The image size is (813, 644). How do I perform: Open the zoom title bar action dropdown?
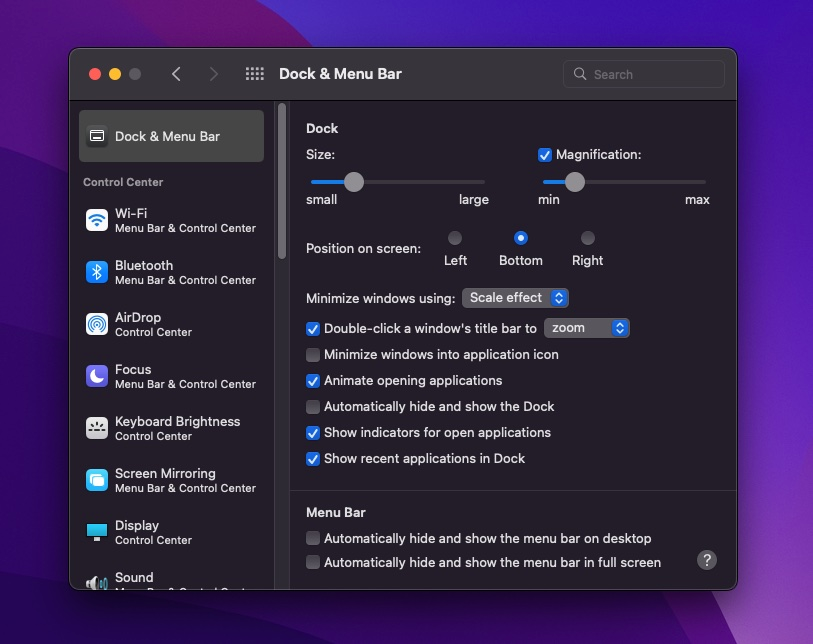coord(586,328)
